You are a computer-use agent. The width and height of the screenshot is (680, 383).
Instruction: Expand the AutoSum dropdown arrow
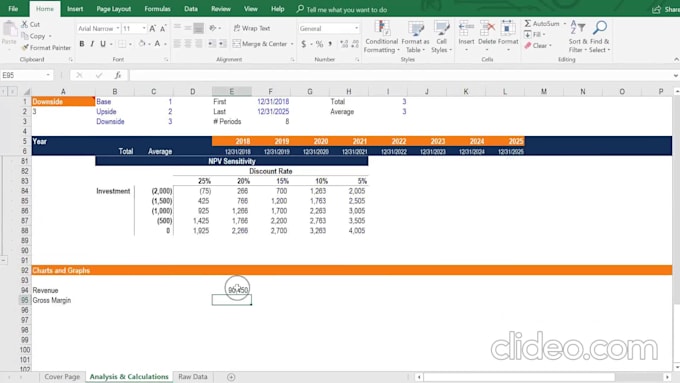(x=564, y=23)
